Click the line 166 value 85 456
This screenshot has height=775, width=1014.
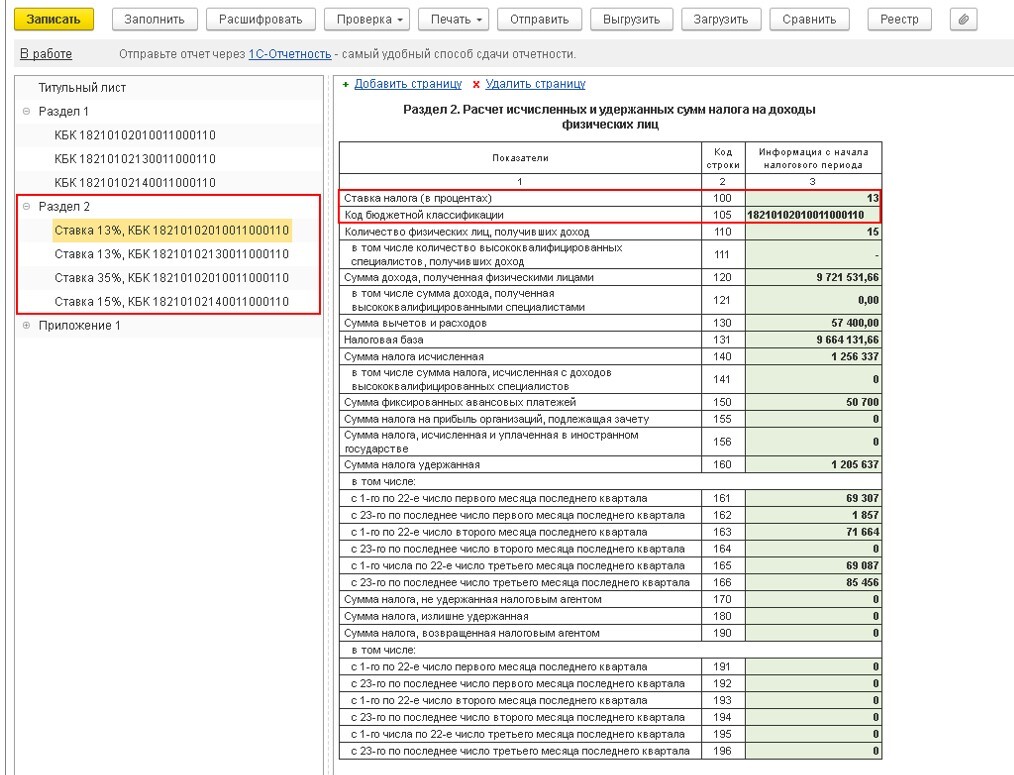point(813,582)
